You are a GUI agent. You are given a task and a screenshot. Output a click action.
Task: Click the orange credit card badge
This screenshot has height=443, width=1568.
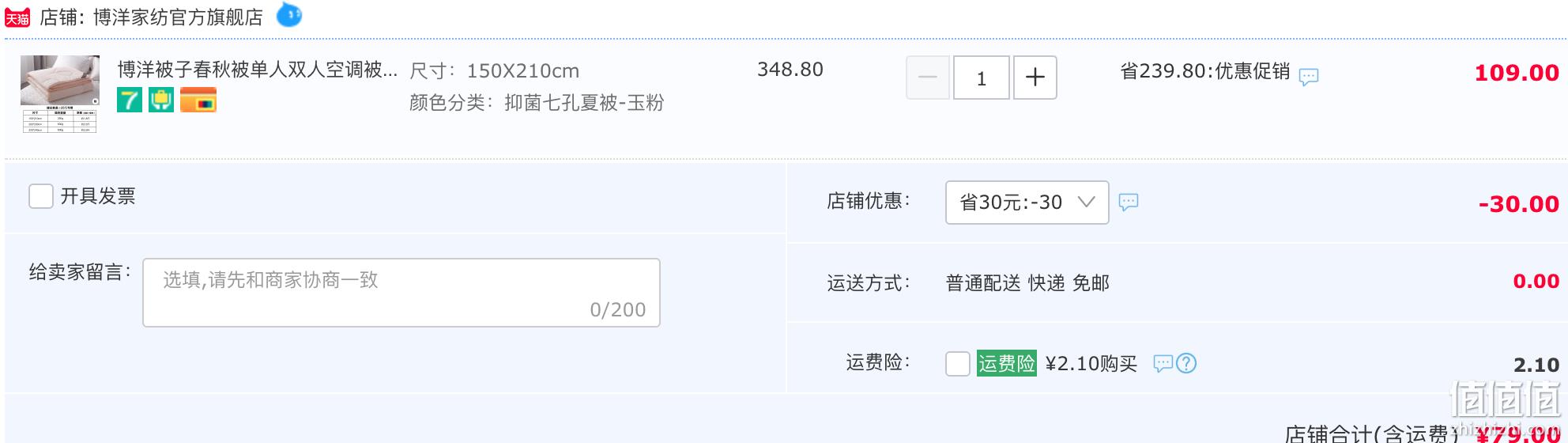click(198, 100)
